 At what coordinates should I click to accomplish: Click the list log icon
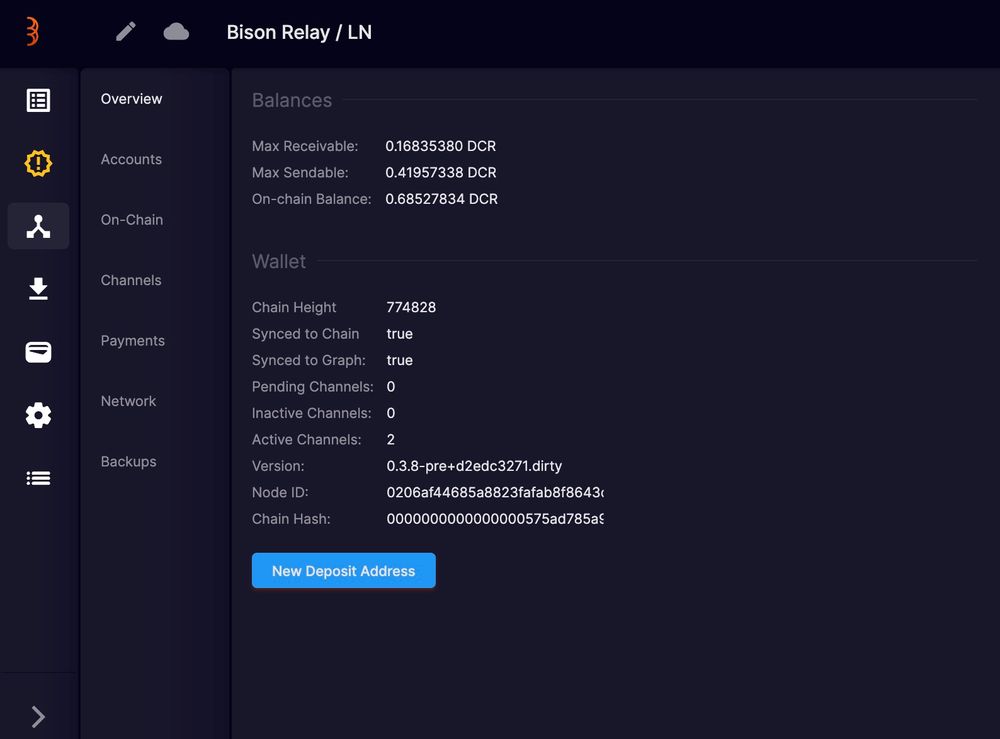[38, 478]
